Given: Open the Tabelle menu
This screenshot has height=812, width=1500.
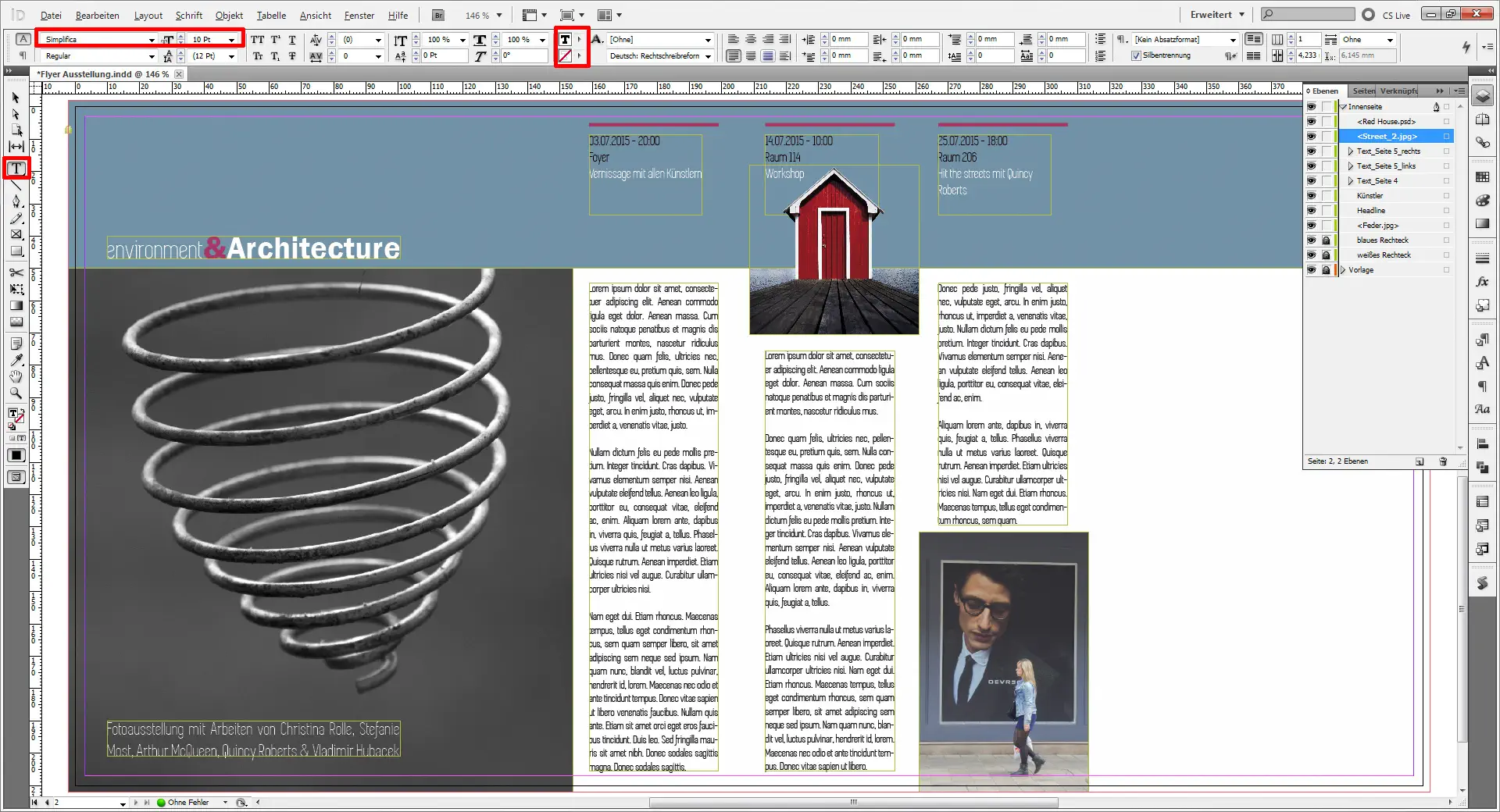Looking at the screenshot, I should click(271, 15).
